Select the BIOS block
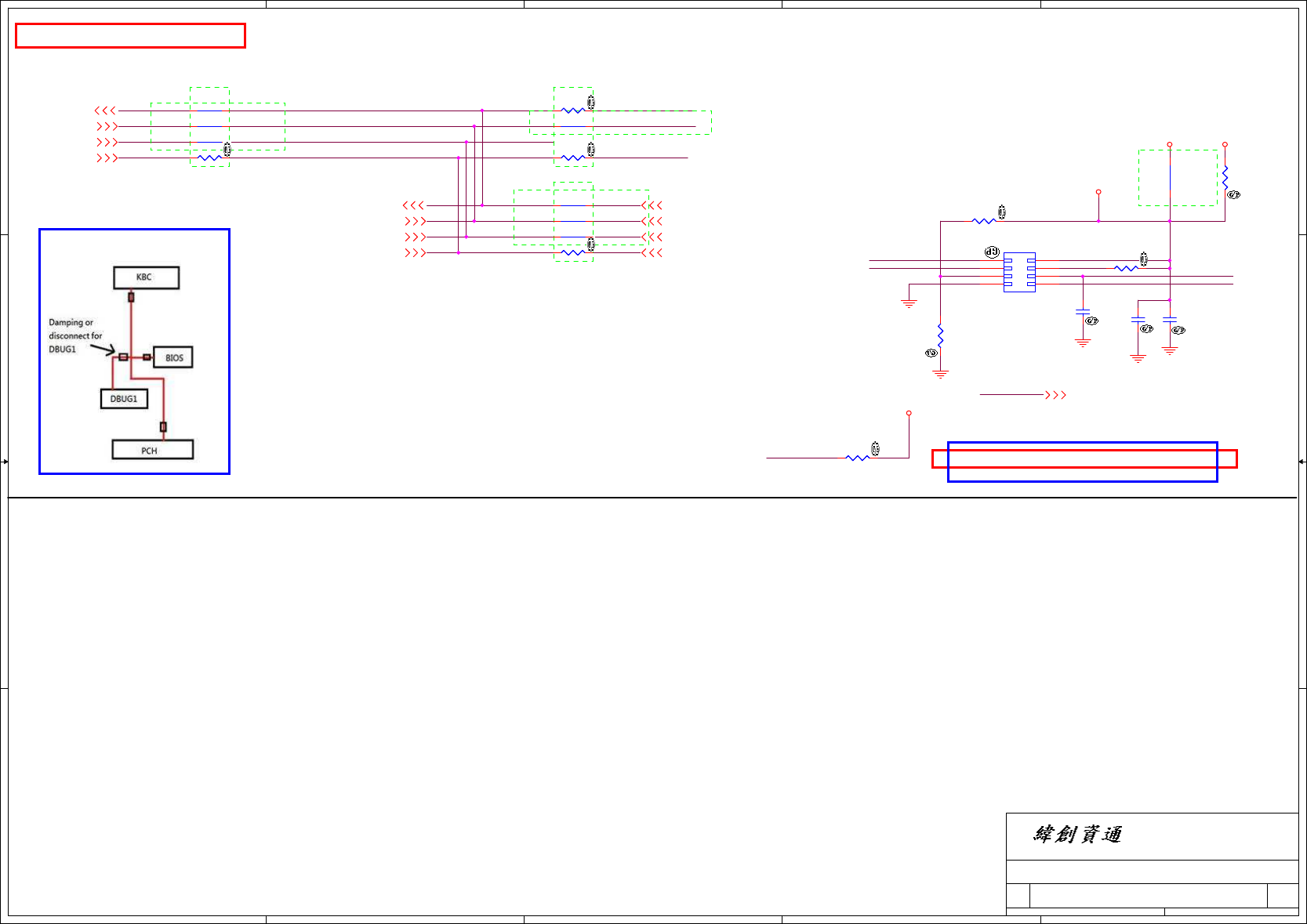Screen dimensions: 1307x924 [x=173, y=357]
